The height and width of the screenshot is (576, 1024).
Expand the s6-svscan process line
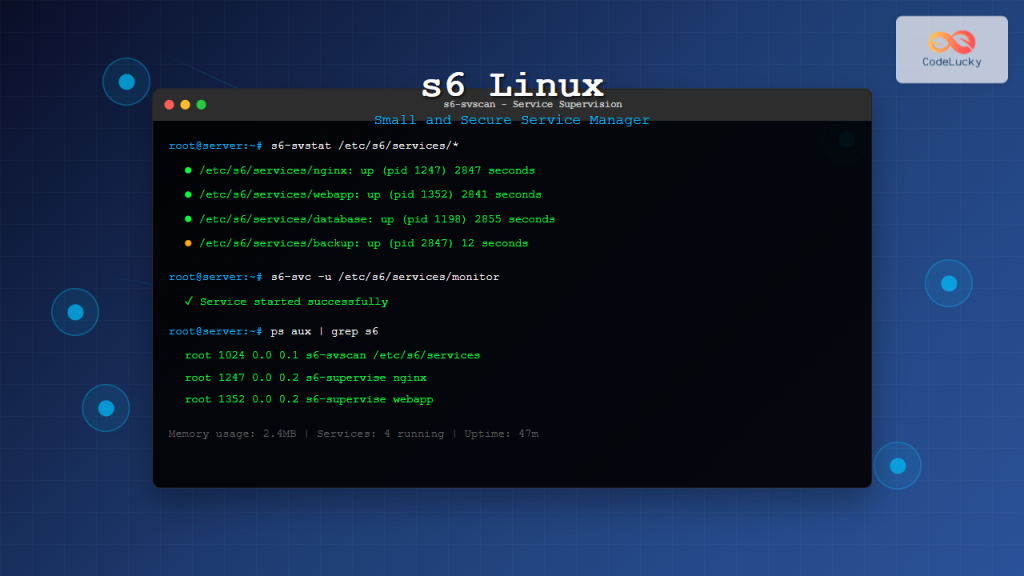click(x=330, y=355)
